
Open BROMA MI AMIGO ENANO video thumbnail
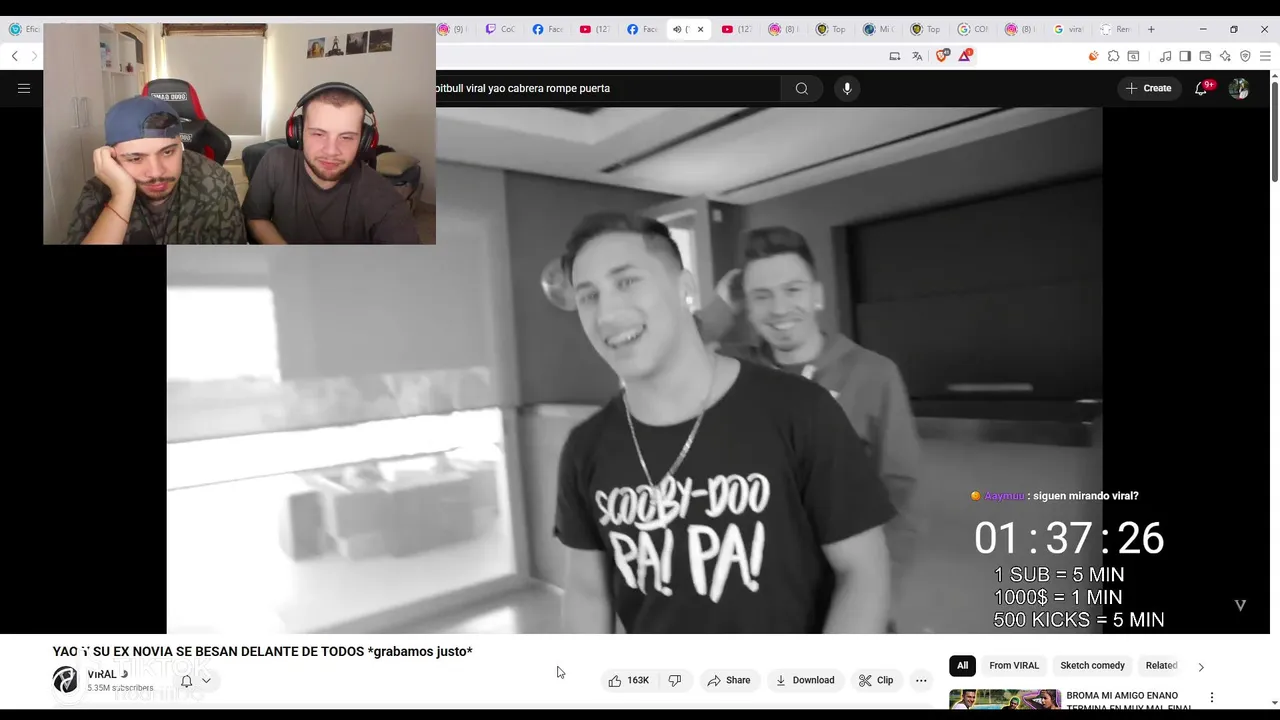click(x=1005, y=700)
